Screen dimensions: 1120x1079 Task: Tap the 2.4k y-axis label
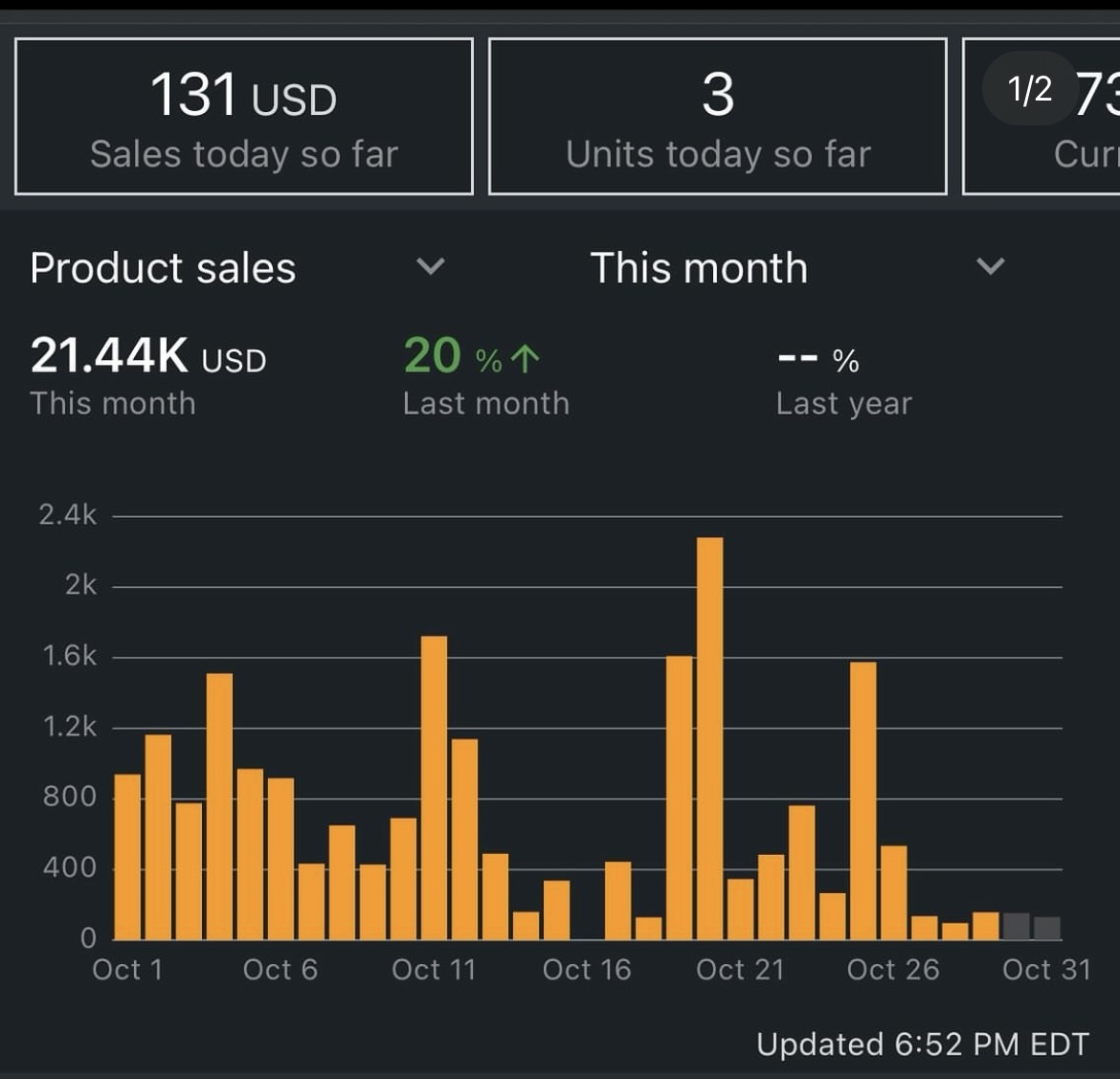pyautogui.click(x=67, y=515)
